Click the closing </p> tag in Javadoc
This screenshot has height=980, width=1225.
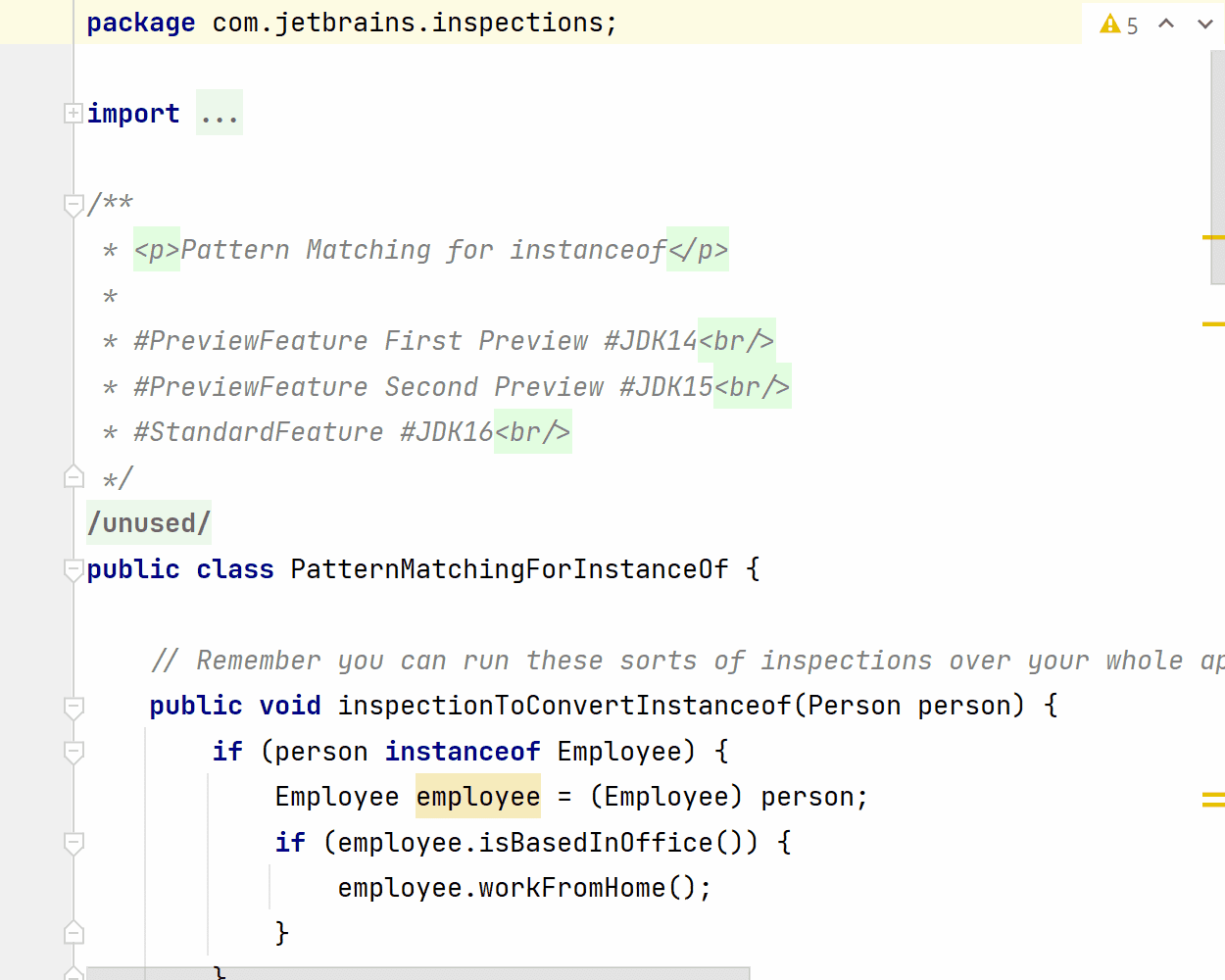(698, 250)
